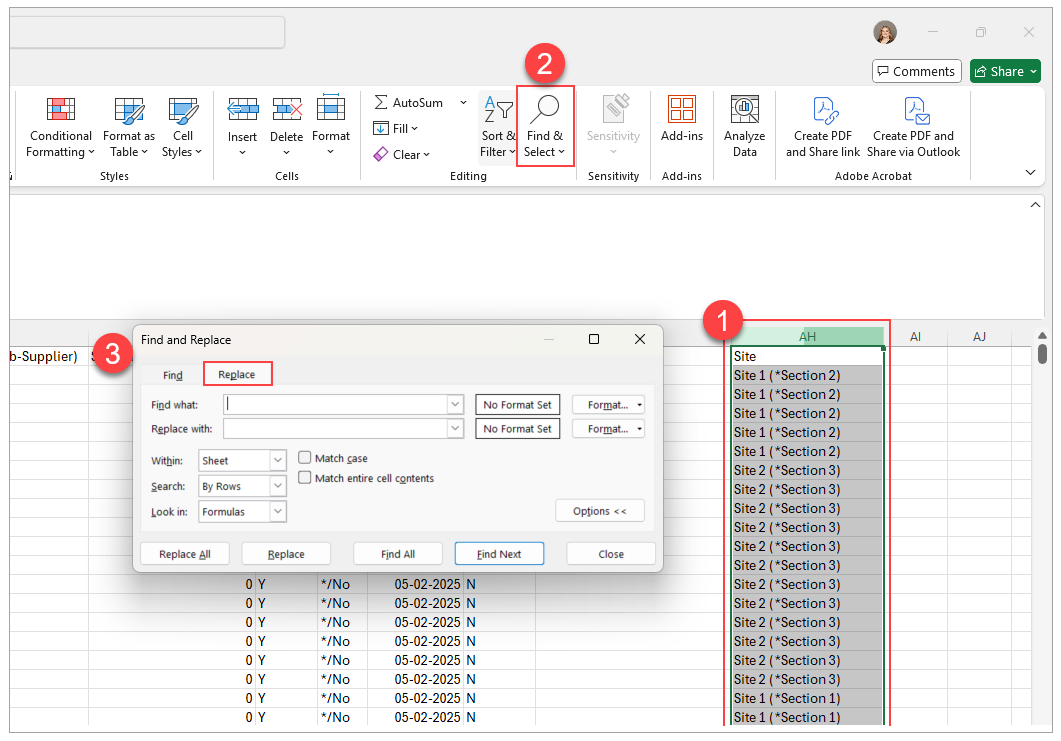This screenshot has width=1061, height=741.
Task: Click the Insert cells icon
Action: 242,110
